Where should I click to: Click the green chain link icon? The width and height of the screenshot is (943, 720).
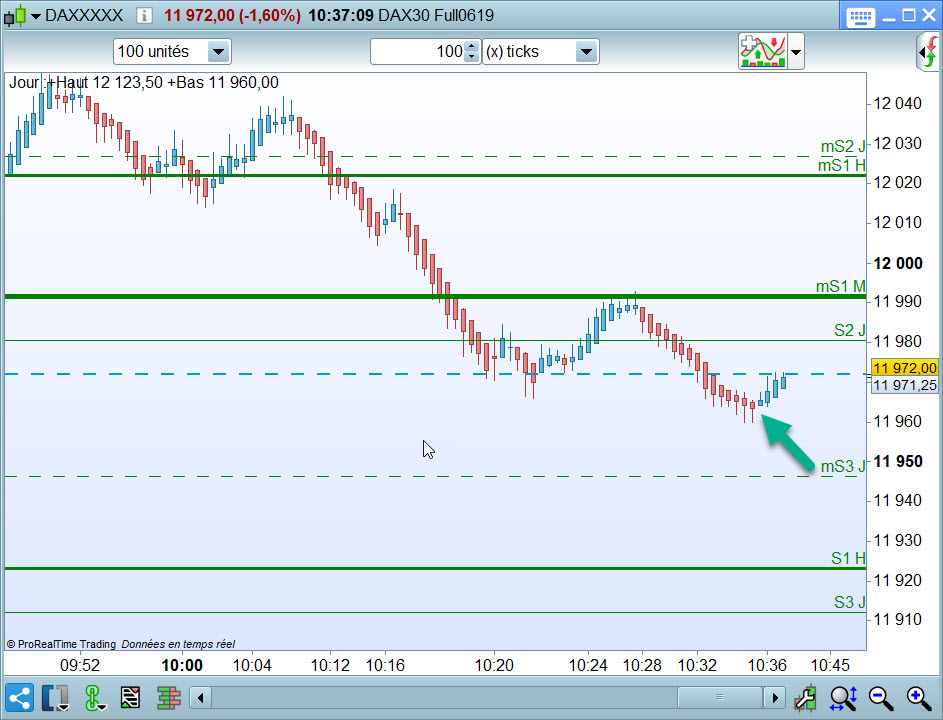click(x=94, y=698)
